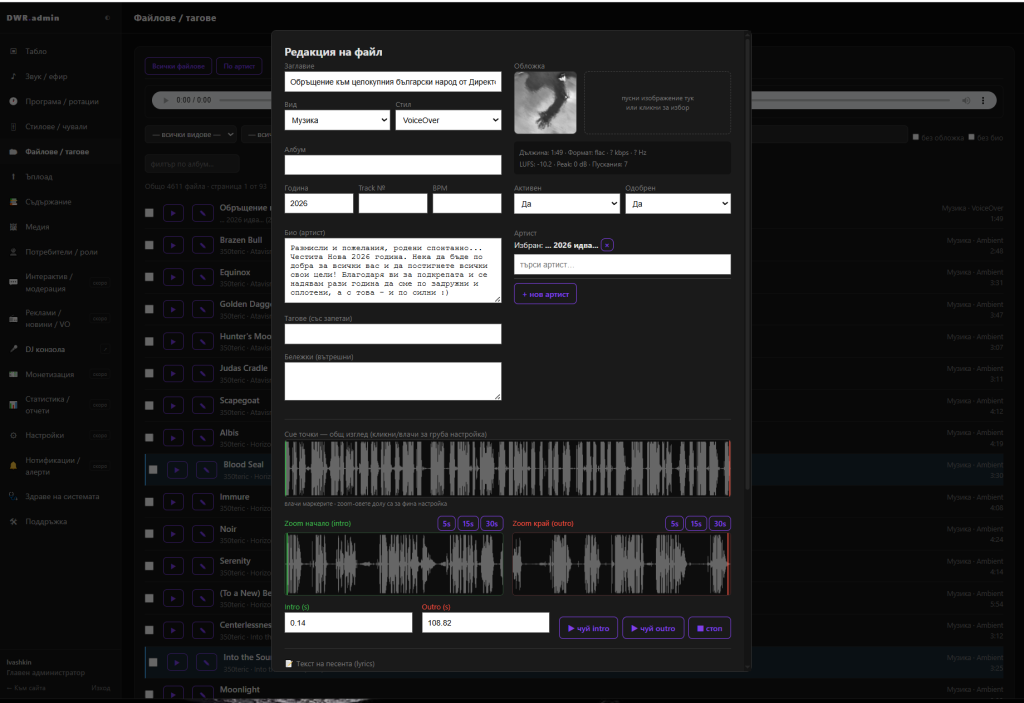The width and height of the screenshot is (1024, 703).
Task: Click the Нотификации bell icon
Action: click(13, 466)
